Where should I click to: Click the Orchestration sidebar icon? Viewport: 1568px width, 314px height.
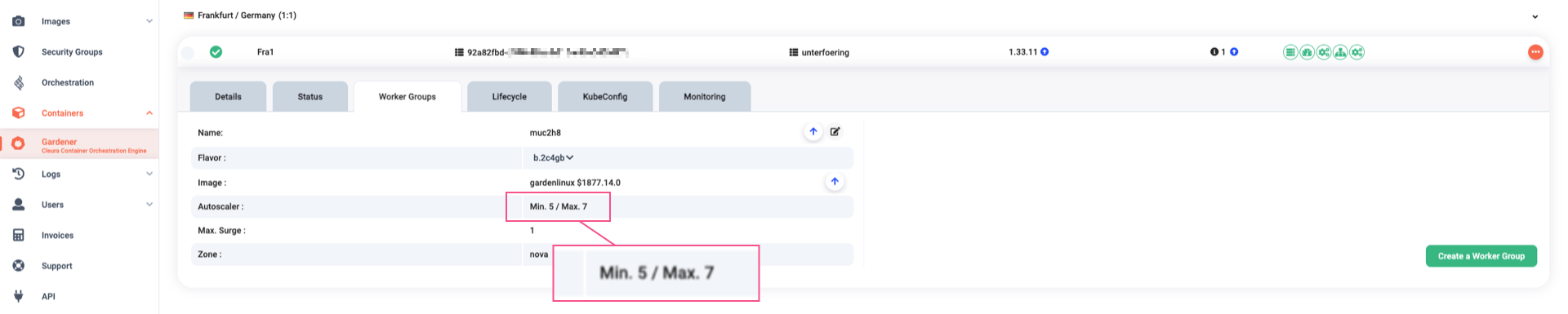coord(18,82)
